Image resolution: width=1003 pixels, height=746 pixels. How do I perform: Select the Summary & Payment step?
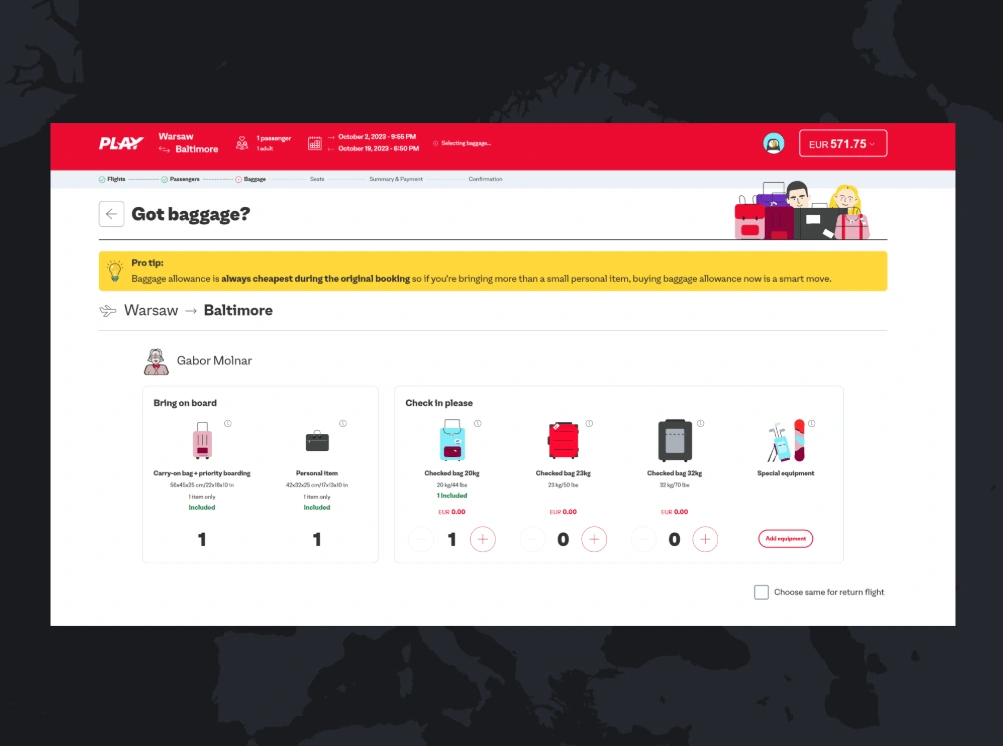click(x=396, y=179)
